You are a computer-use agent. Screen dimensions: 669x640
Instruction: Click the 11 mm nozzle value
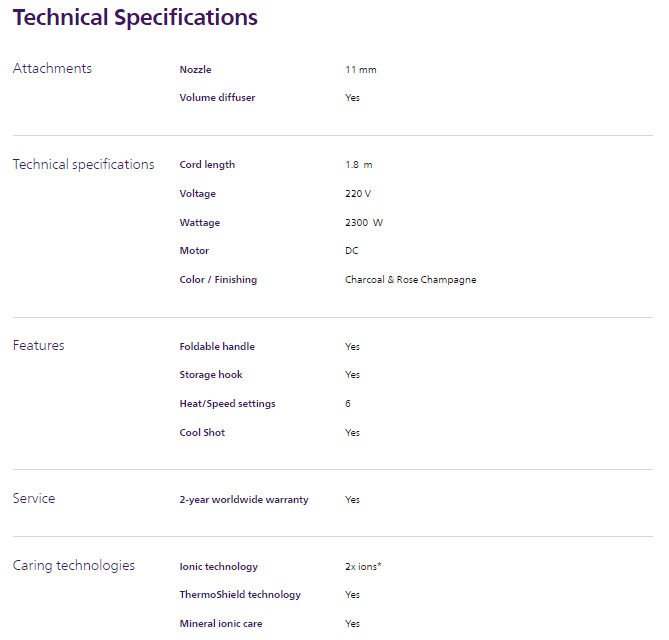360,70
